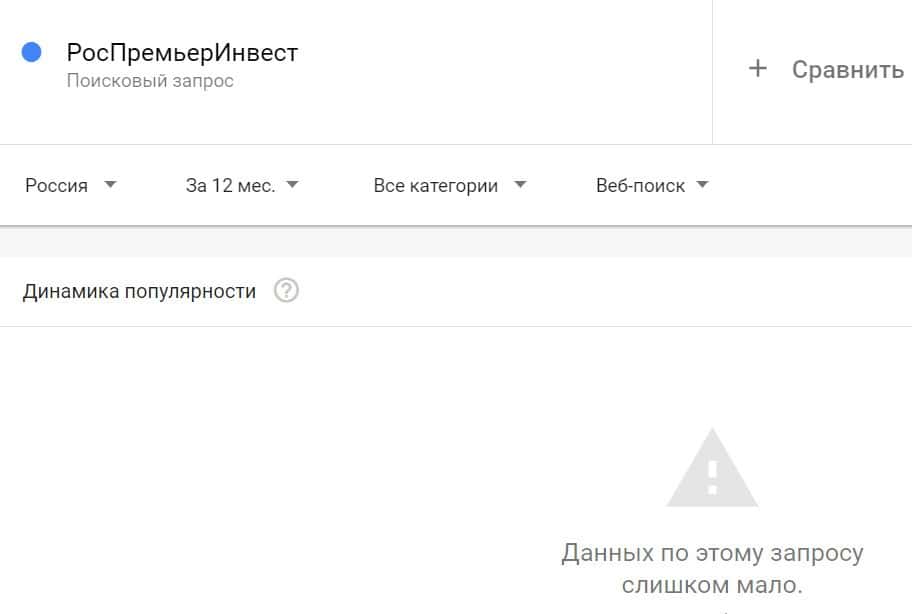Click the gray band below the filters
Screen dimensions: 912x614
coord(456,242)
